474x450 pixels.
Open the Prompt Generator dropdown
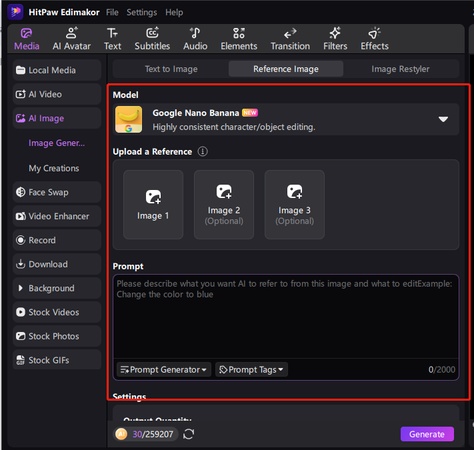164,369
